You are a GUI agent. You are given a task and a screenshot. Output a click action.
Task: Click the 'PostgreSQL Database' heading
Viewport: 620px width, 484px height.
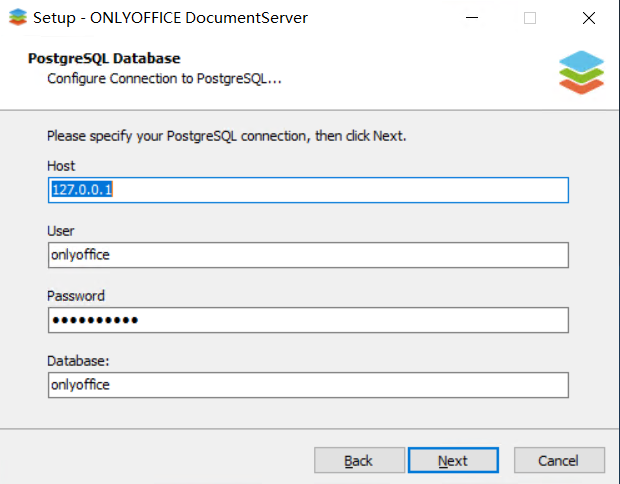104,59
